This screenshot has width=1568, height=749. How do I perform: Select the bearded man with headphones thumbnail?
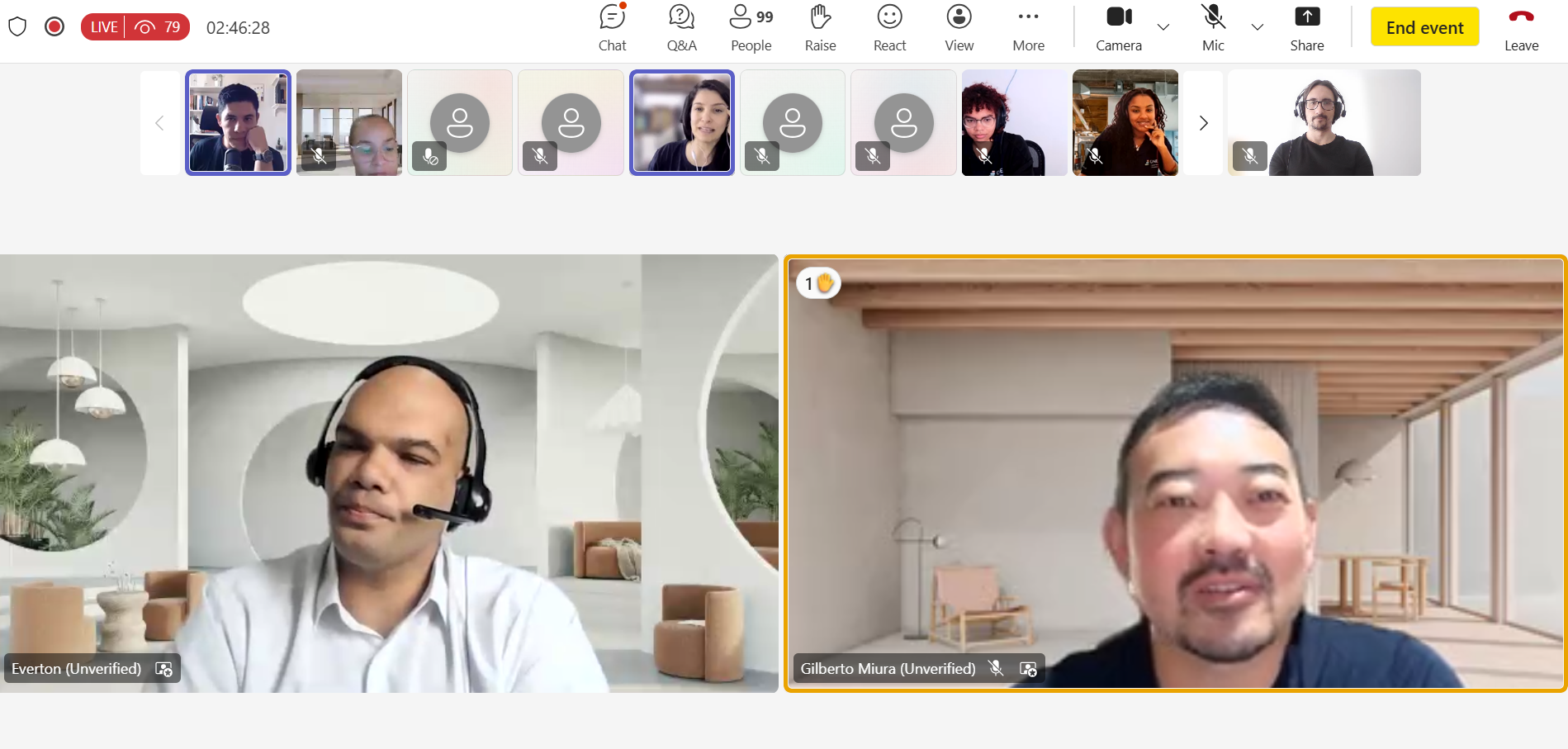pos(1324,123)
